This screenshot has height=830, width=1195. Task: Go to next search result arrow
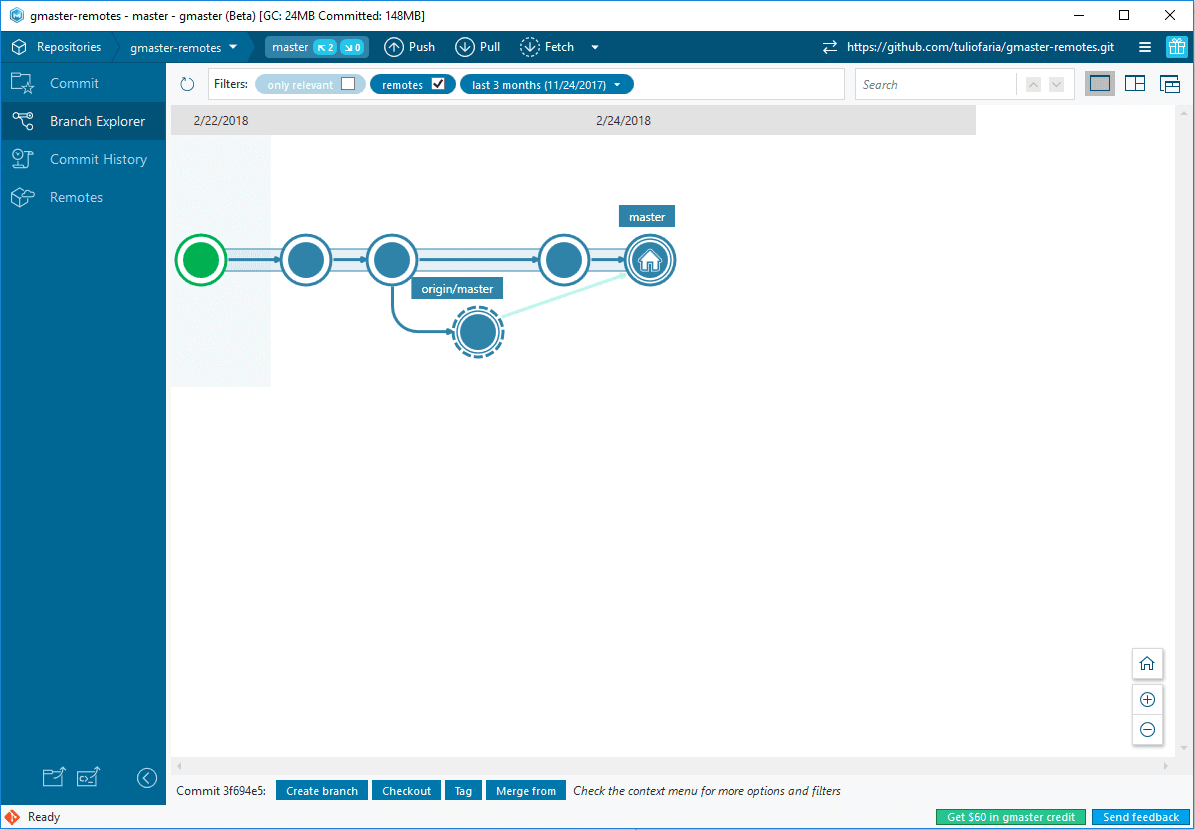pyautogui.click(x=1056, y=85)
